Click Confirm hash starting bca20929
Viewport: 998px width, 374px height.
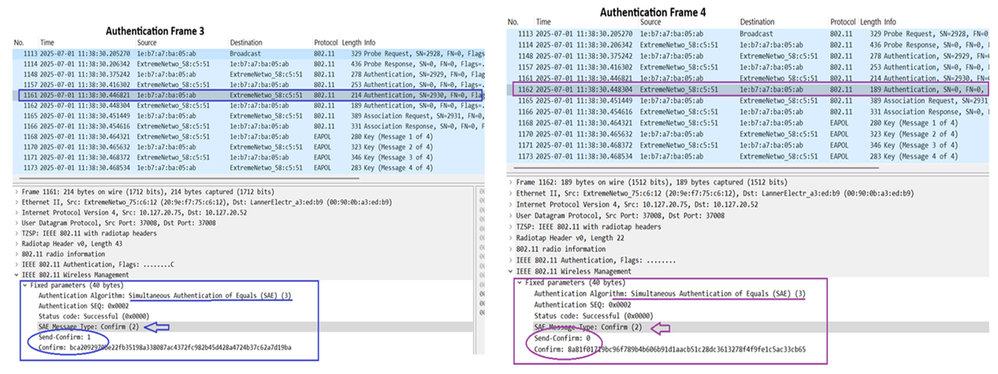click(x=164, y=347)
